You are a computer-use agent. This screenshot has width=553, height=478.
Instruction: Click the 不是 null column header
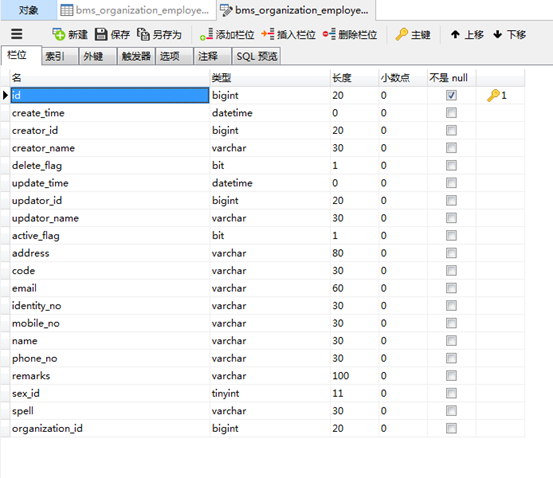pos(452,78)
